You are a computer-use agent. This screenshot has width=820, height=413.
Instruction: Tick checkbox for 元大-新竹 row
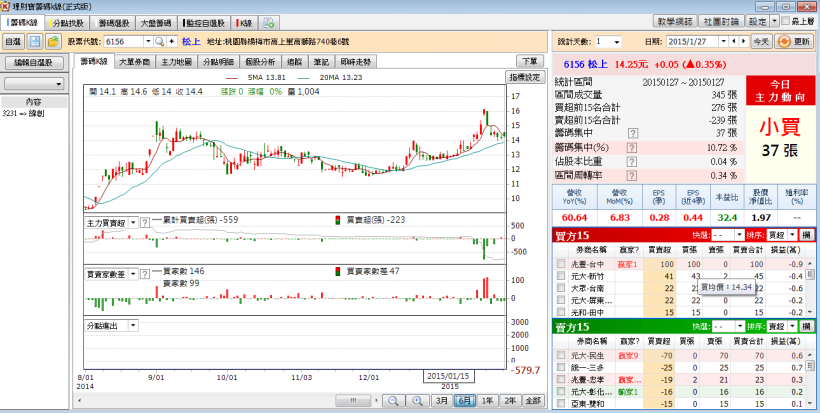561,276
